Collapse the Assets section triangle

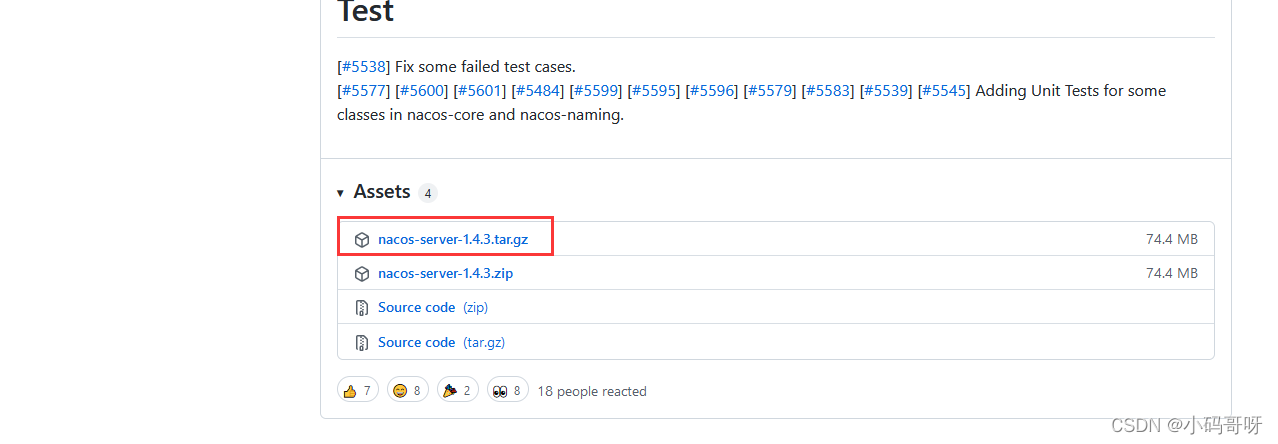[341, 192]
